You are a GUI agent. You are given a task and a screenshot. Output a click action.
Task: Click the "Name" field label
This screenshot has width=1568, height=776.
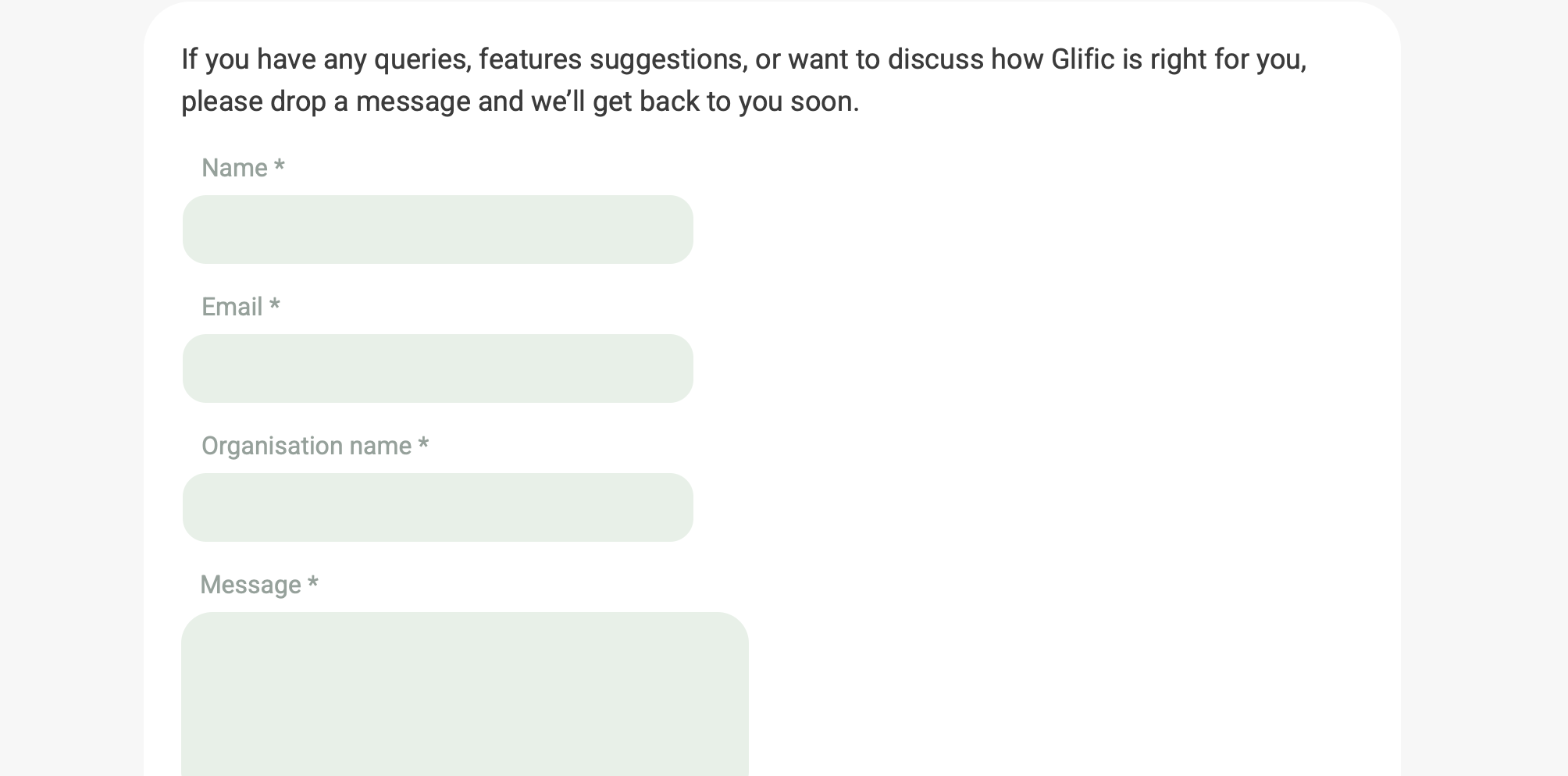(234, 168)
